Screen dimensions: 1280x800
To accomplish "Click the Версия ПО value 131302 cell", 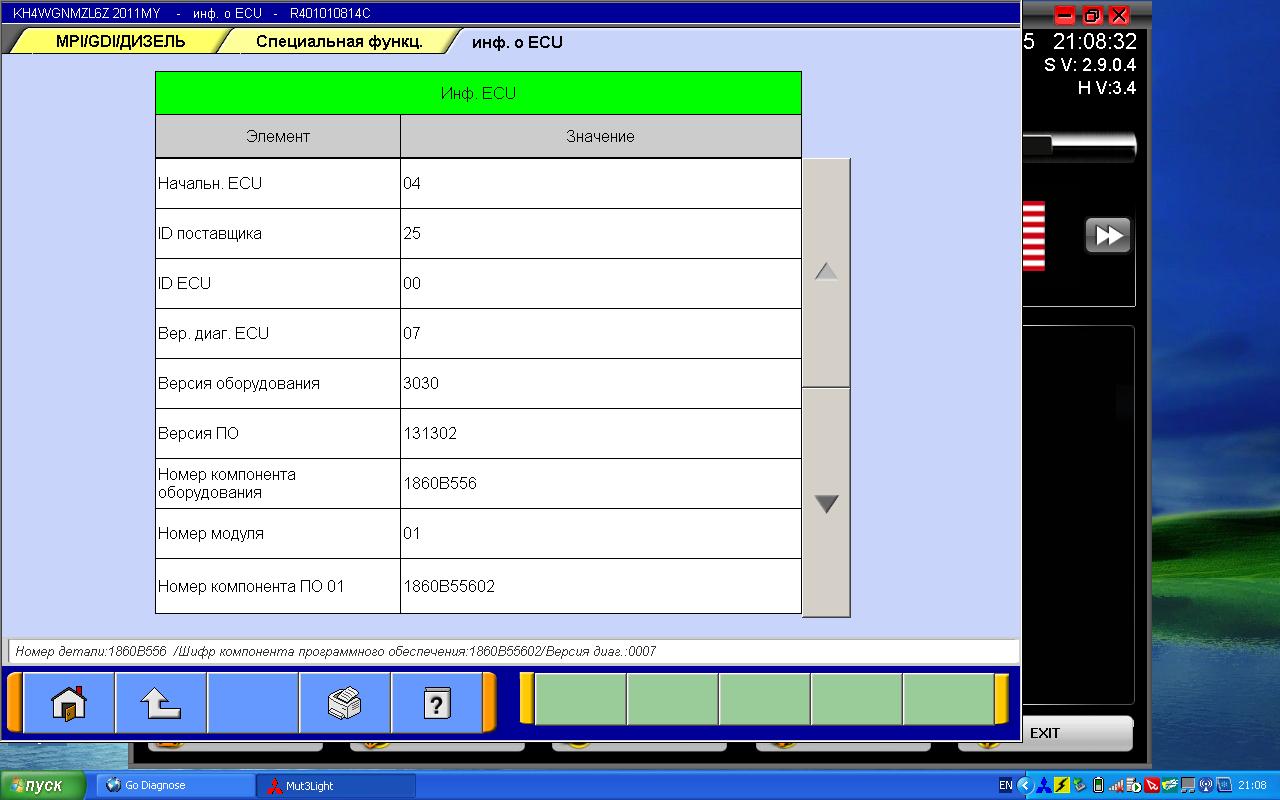I will point(600,434).
